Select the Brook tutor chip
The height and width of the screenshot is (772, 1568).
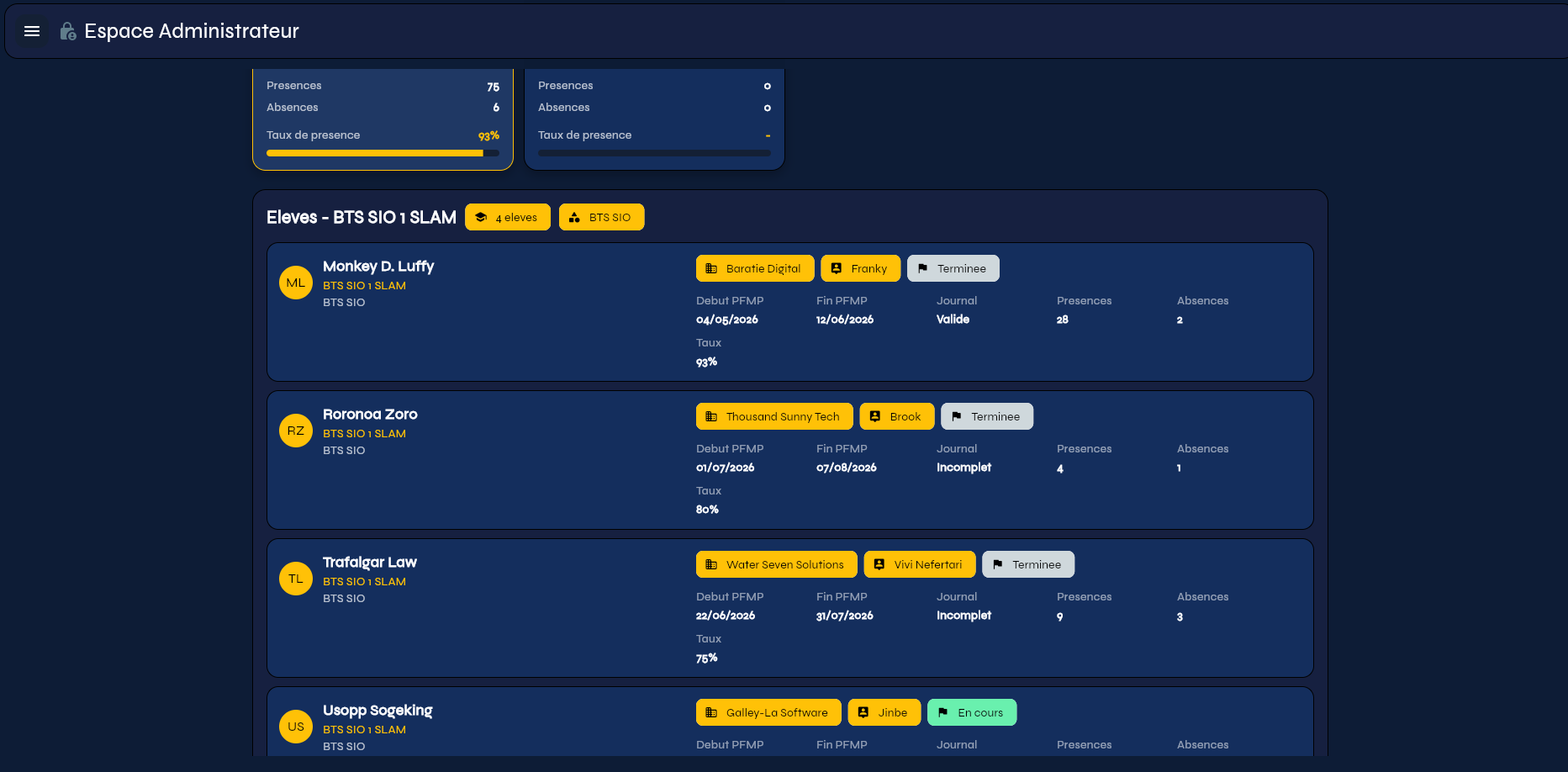(x=897, y=416)
